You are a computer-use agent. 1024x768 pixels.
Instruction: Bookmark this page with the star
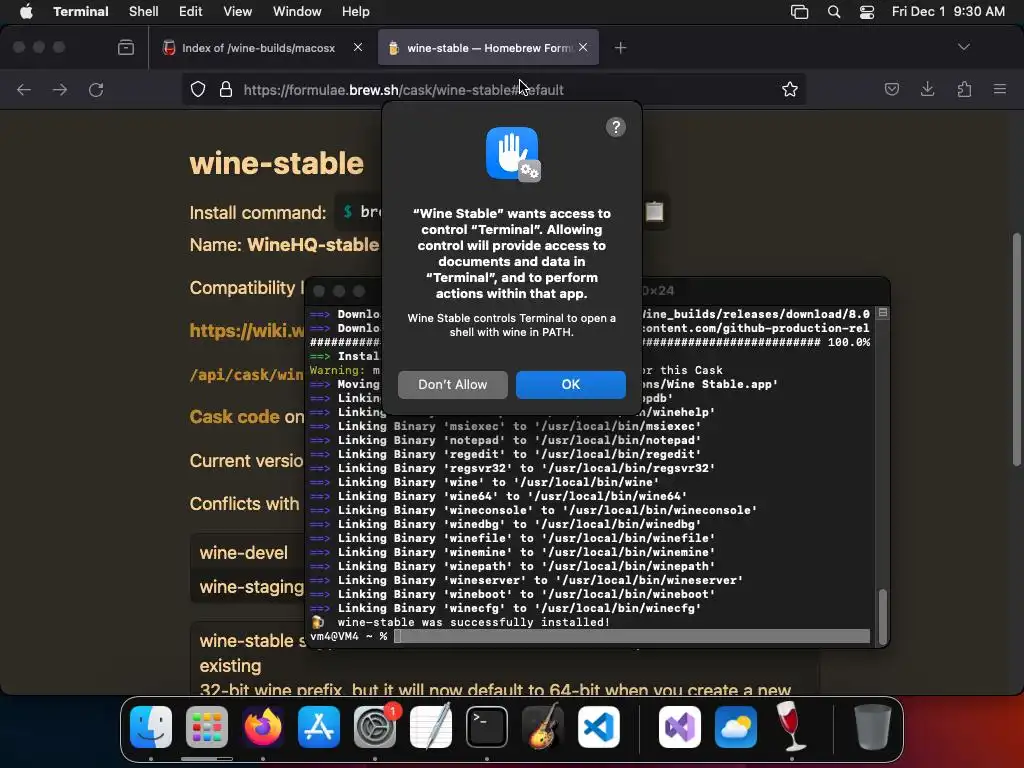coord(790,89)
